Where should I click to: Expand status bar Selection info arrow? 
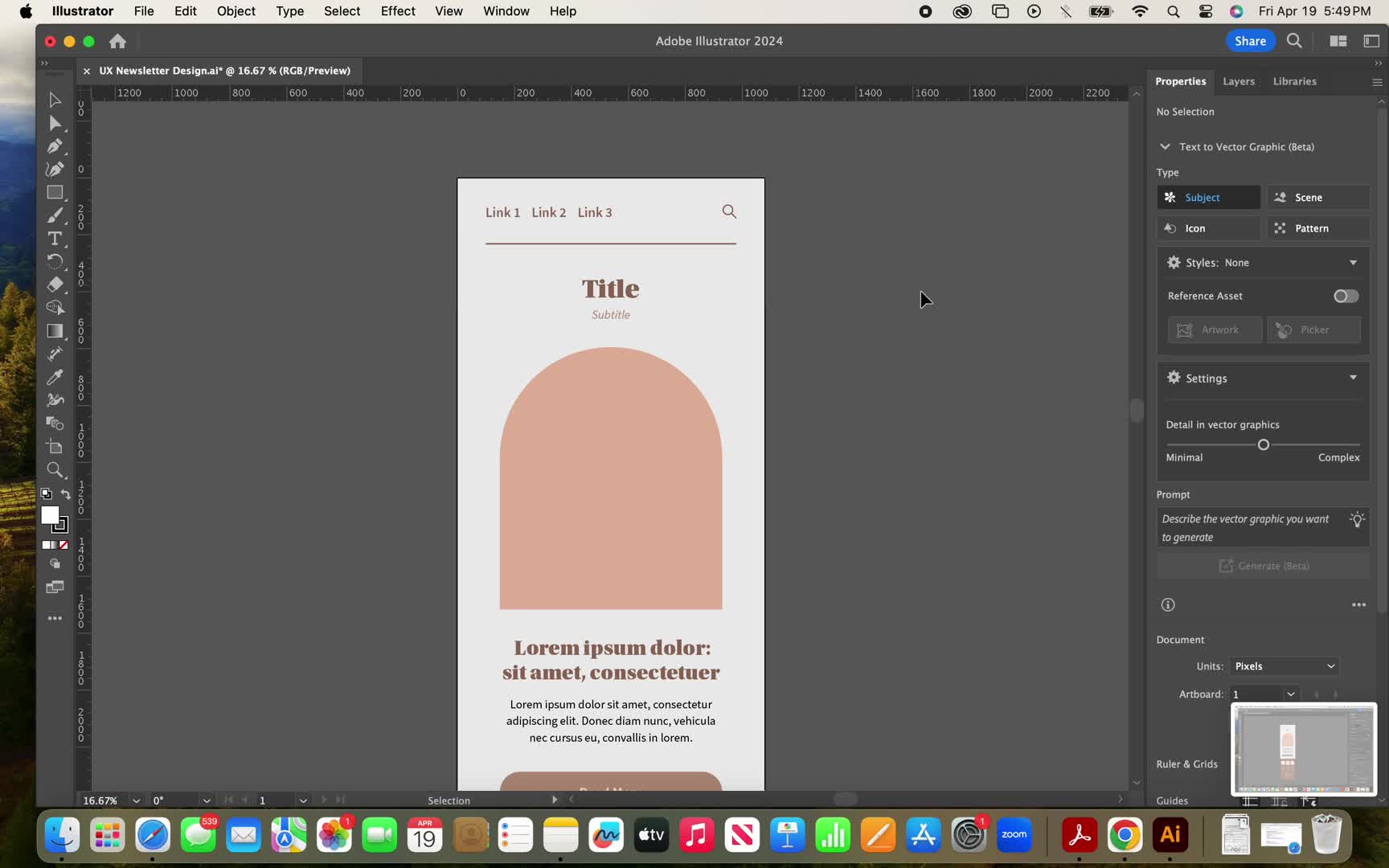[x=554, y=800]
